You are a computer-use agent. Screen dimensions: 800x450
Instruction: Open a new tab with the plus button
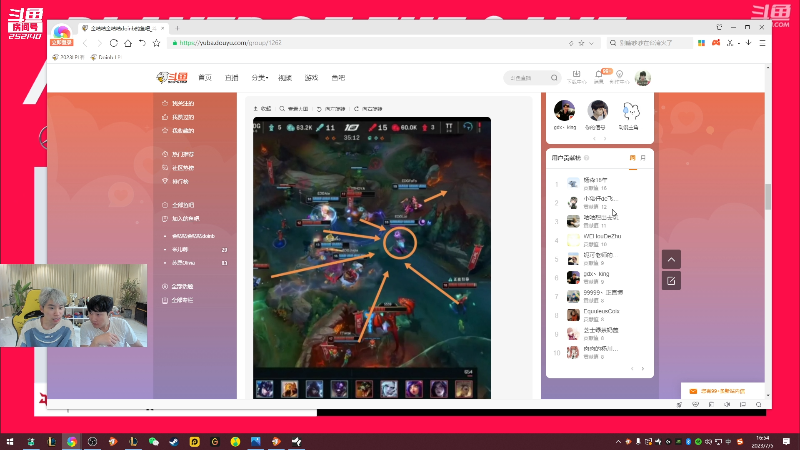tap(177, 28)
